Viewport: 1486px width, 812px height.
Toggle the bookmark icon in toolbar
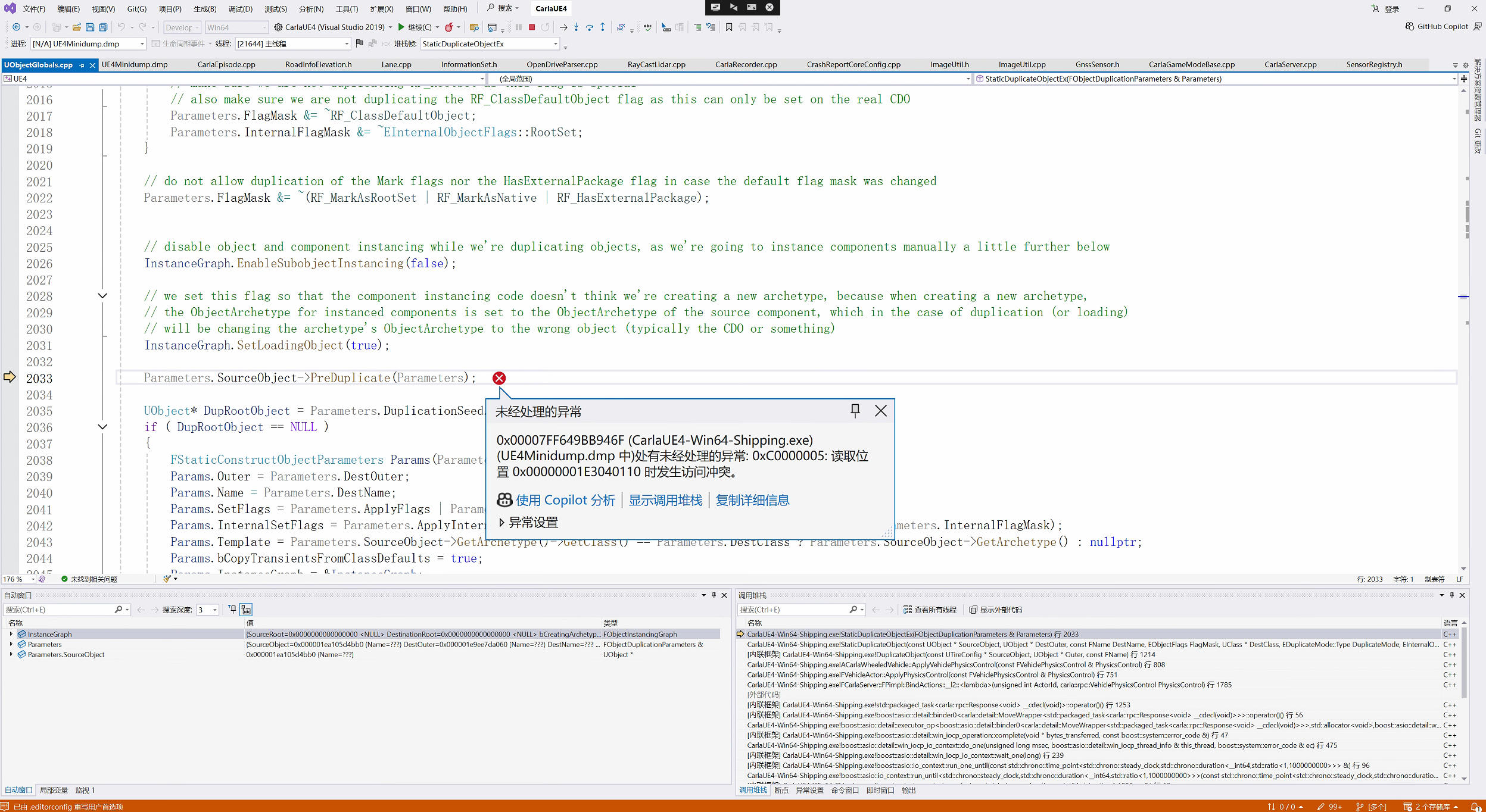coord(728,27)
